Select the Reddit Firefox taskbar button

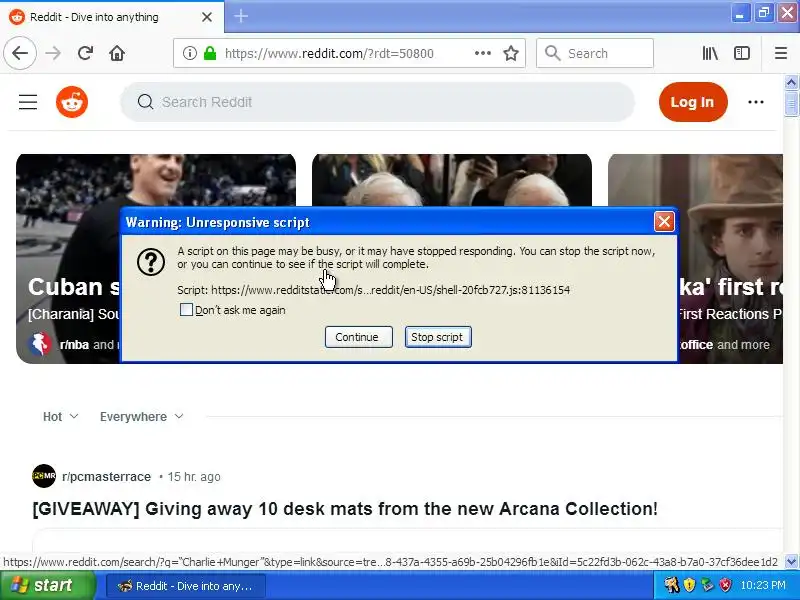point(186,586)
